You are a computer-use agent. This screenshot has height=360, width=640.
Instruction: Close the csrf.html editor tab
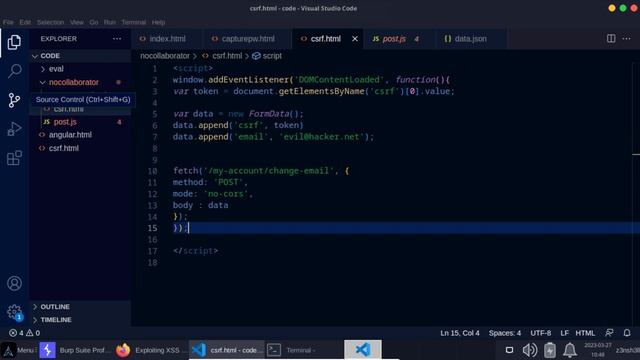[355, 39]
